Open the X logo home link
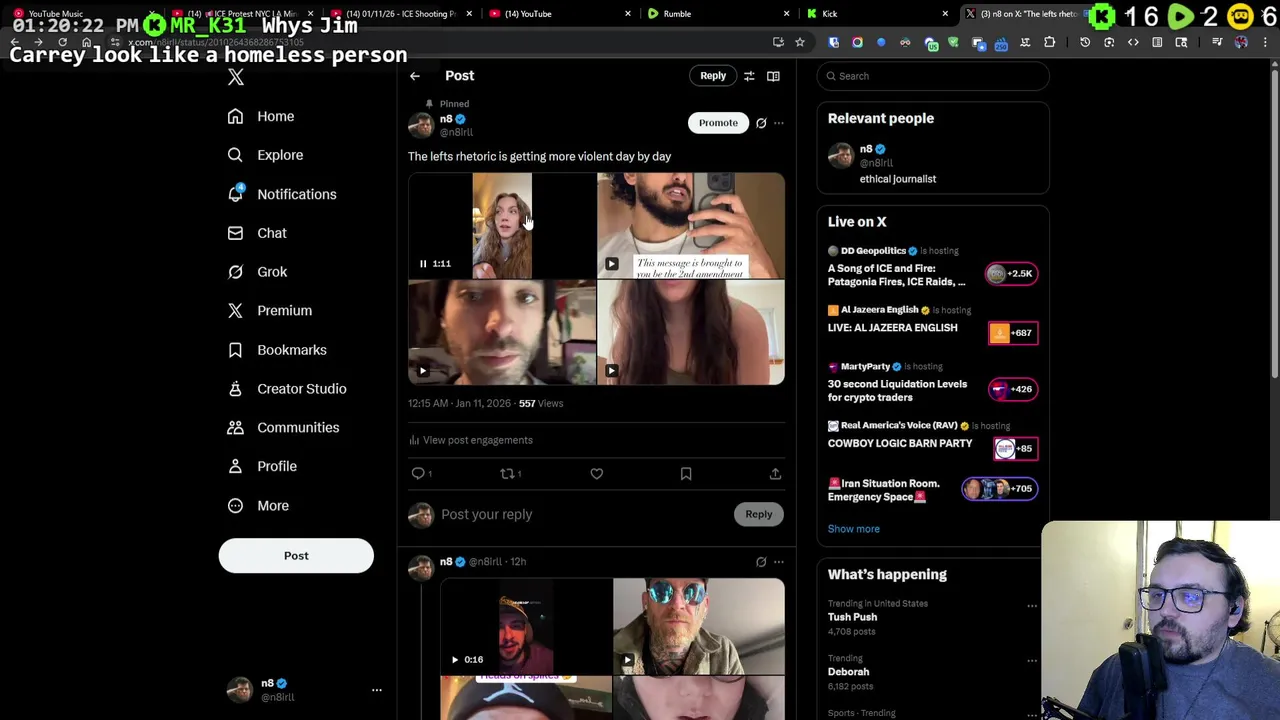Image resolution: width=1280 pixels, height=720 pixels. point(236,77)
